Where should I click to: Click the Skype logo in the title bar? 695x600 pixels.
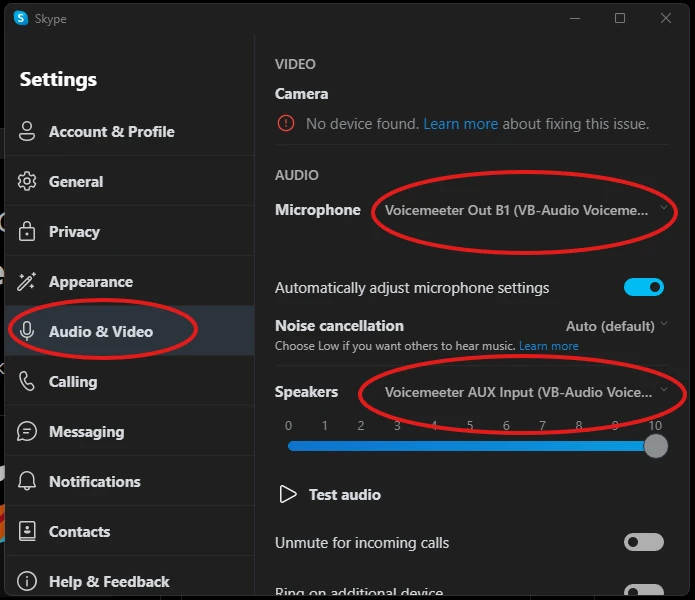click(x=20, y=18)
